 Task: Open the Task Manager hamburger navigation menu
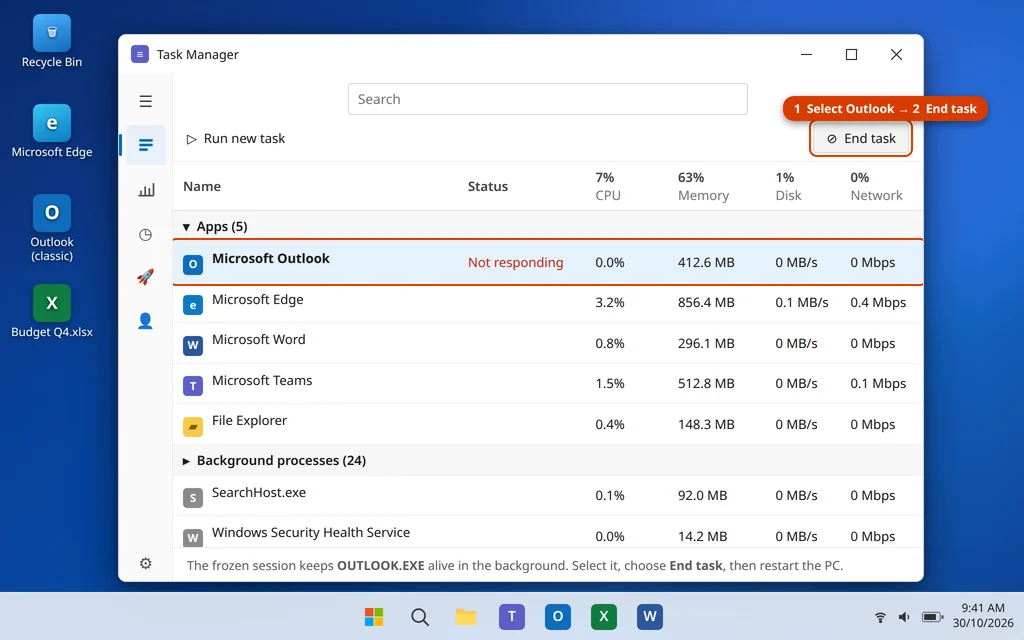click(x=146, y=101)
